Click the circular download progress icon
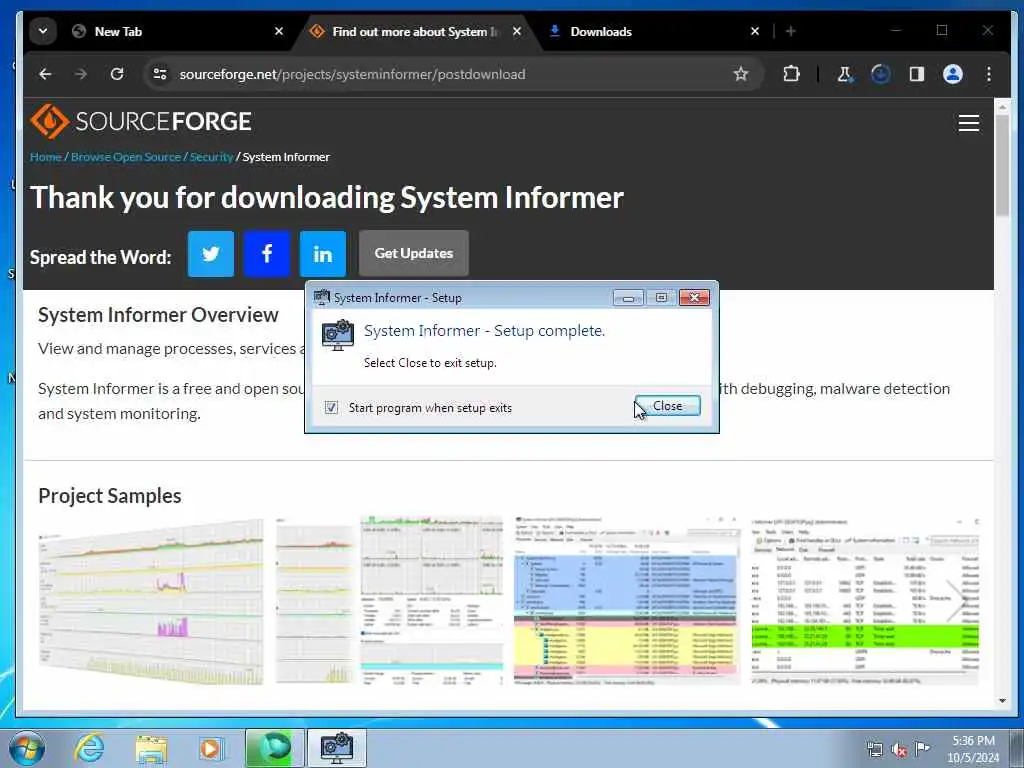 pos(880,74)
